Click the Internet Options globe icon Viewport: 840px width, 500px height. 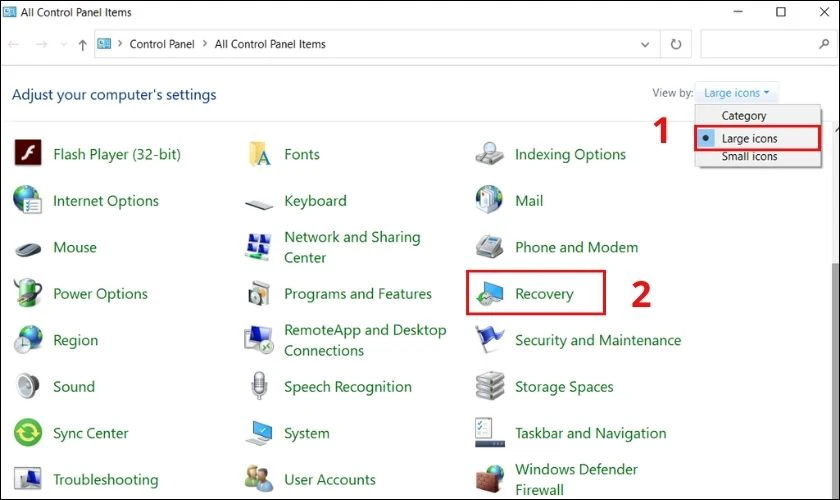click(28, 200)
